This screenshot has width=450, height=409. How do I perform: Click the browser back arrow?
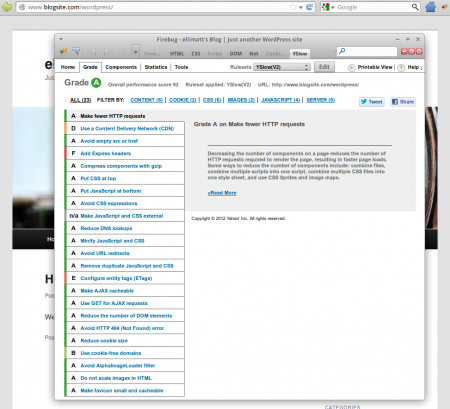tap(6, 7)
